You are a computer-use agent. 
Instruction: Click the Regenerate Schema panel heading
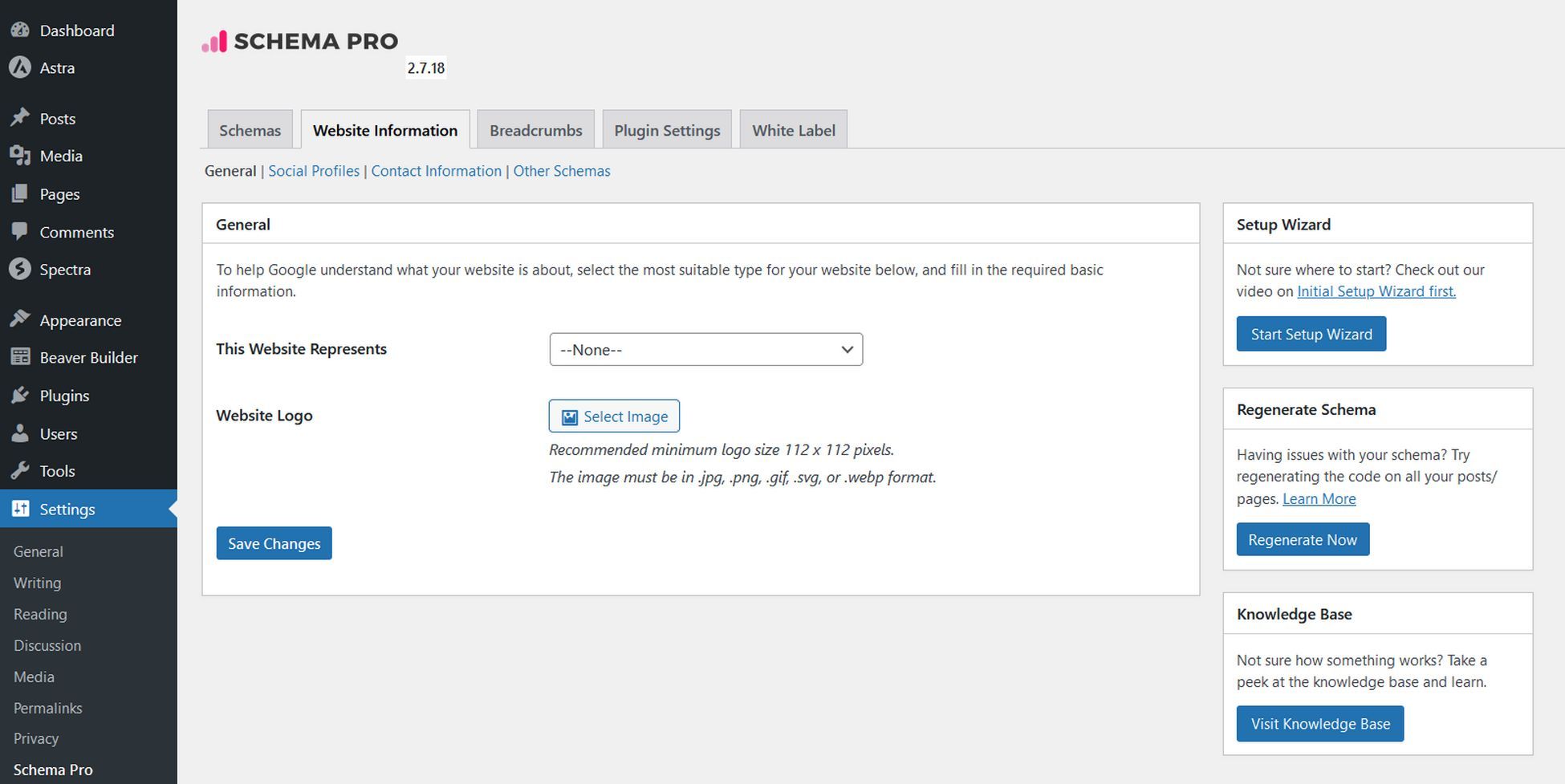click(1306, 409)
